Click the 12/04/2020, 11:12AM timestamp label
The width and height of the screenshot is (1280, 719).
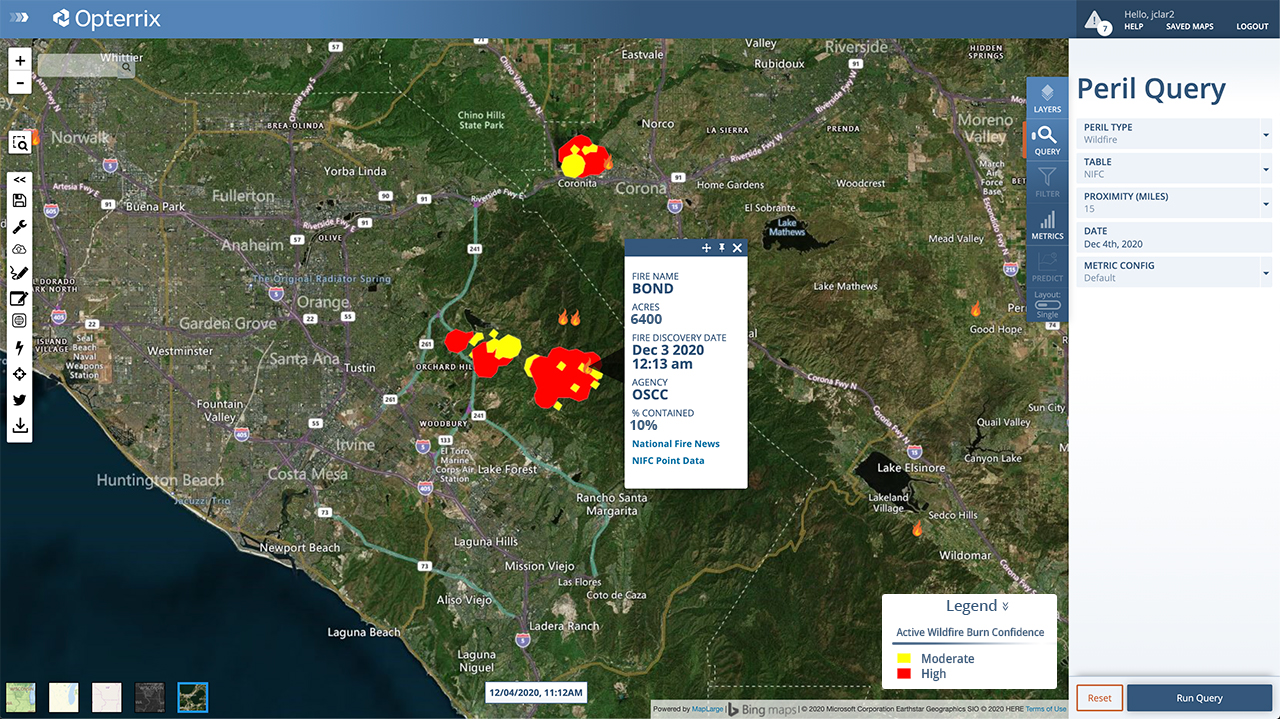(535, 692)
